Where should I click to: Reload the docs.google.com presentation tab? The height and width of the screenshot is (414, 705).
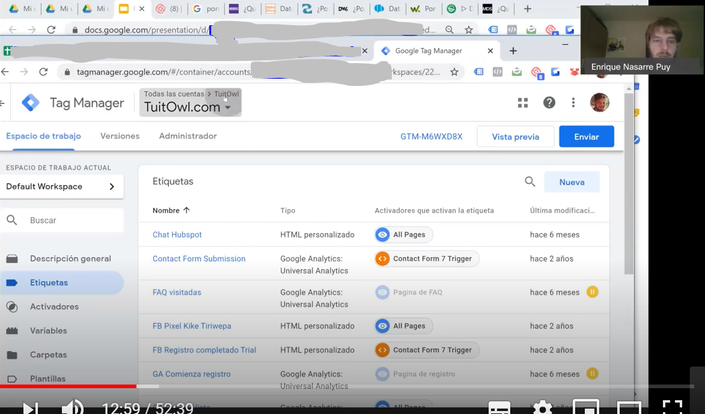click(51, 30)
